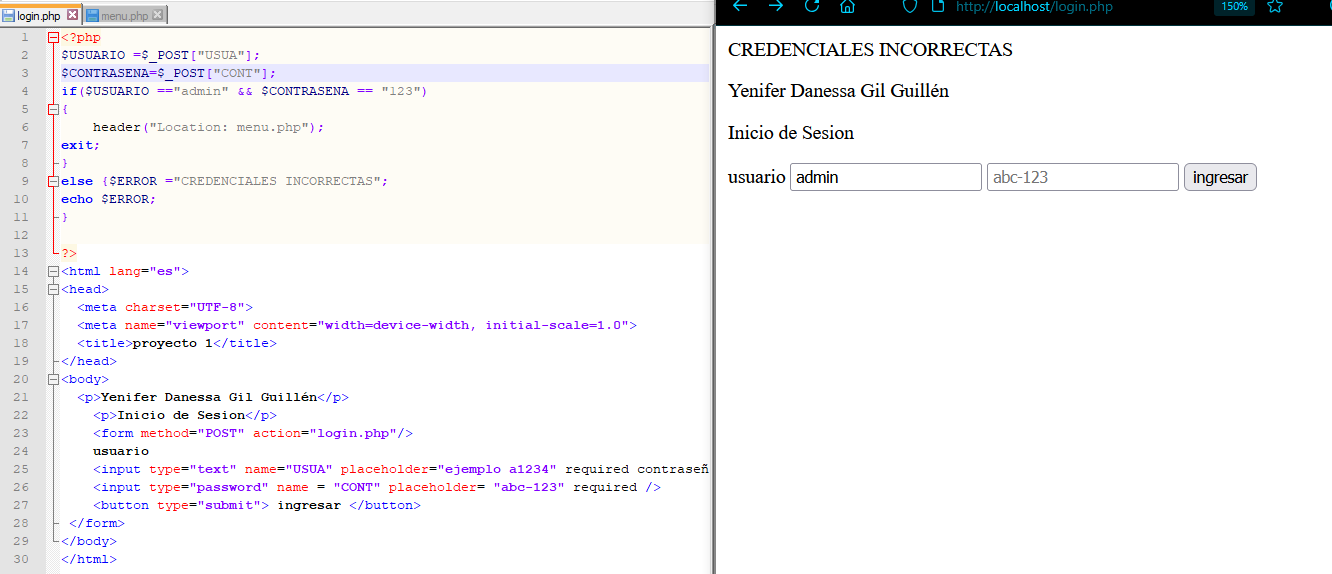The height and width of the screenshot is (574, 1332).
Task: Click the localhost/login.php address bar
Action: click(1034, 7)
